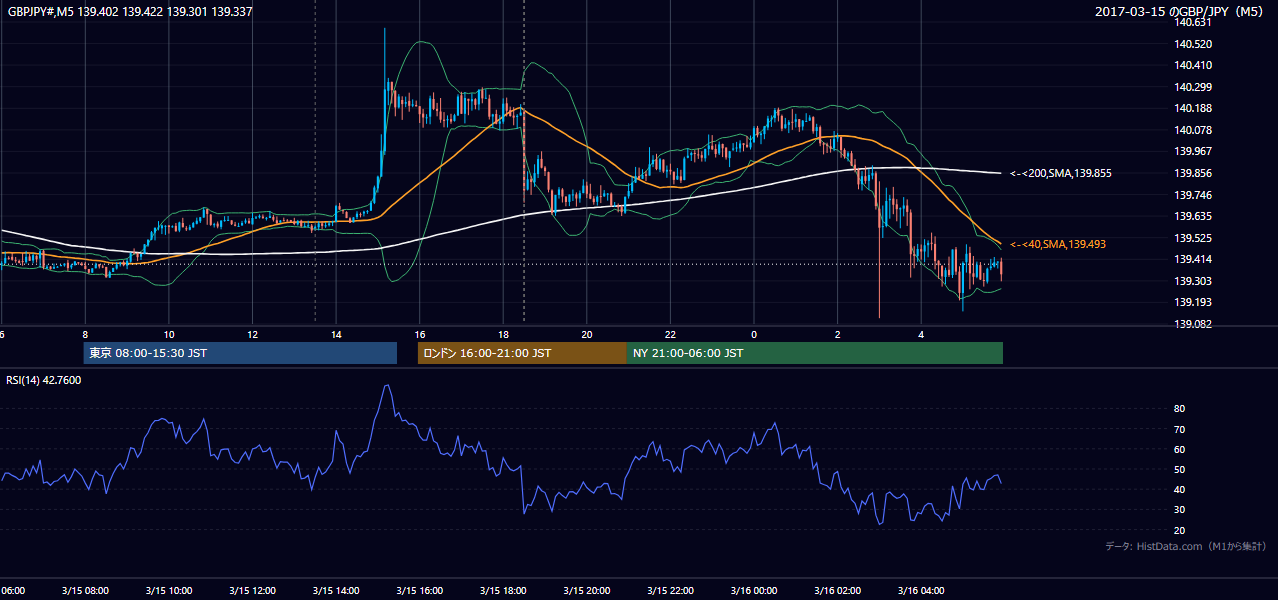This screenshot has height=600, width=1278.
Task: Click the 3/15 10:00 date label
Action: coord(169,591)
